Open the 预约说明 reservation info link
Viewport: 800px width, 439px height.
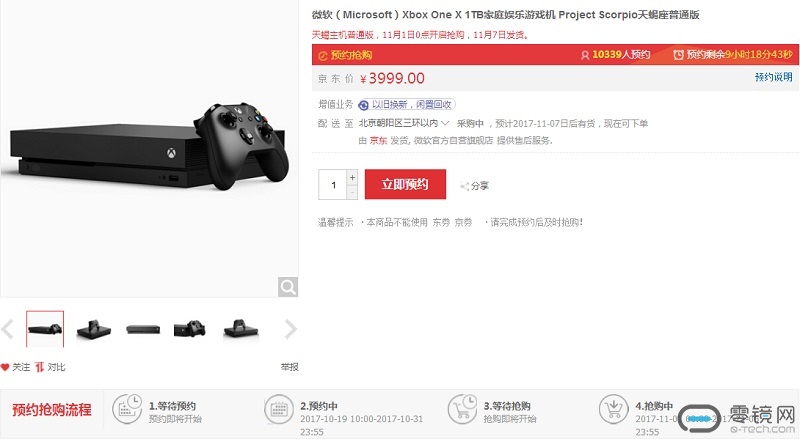point(773,77)
